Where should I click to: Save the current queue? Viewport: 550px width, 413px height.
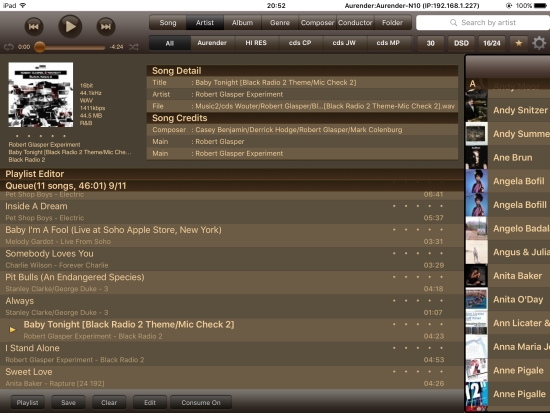68,402
